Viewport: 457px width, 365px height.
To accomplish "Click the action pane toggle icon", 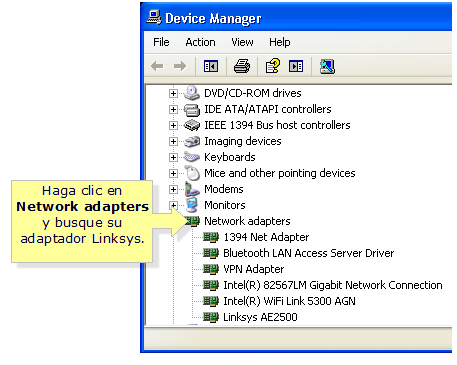I will 296,66.
